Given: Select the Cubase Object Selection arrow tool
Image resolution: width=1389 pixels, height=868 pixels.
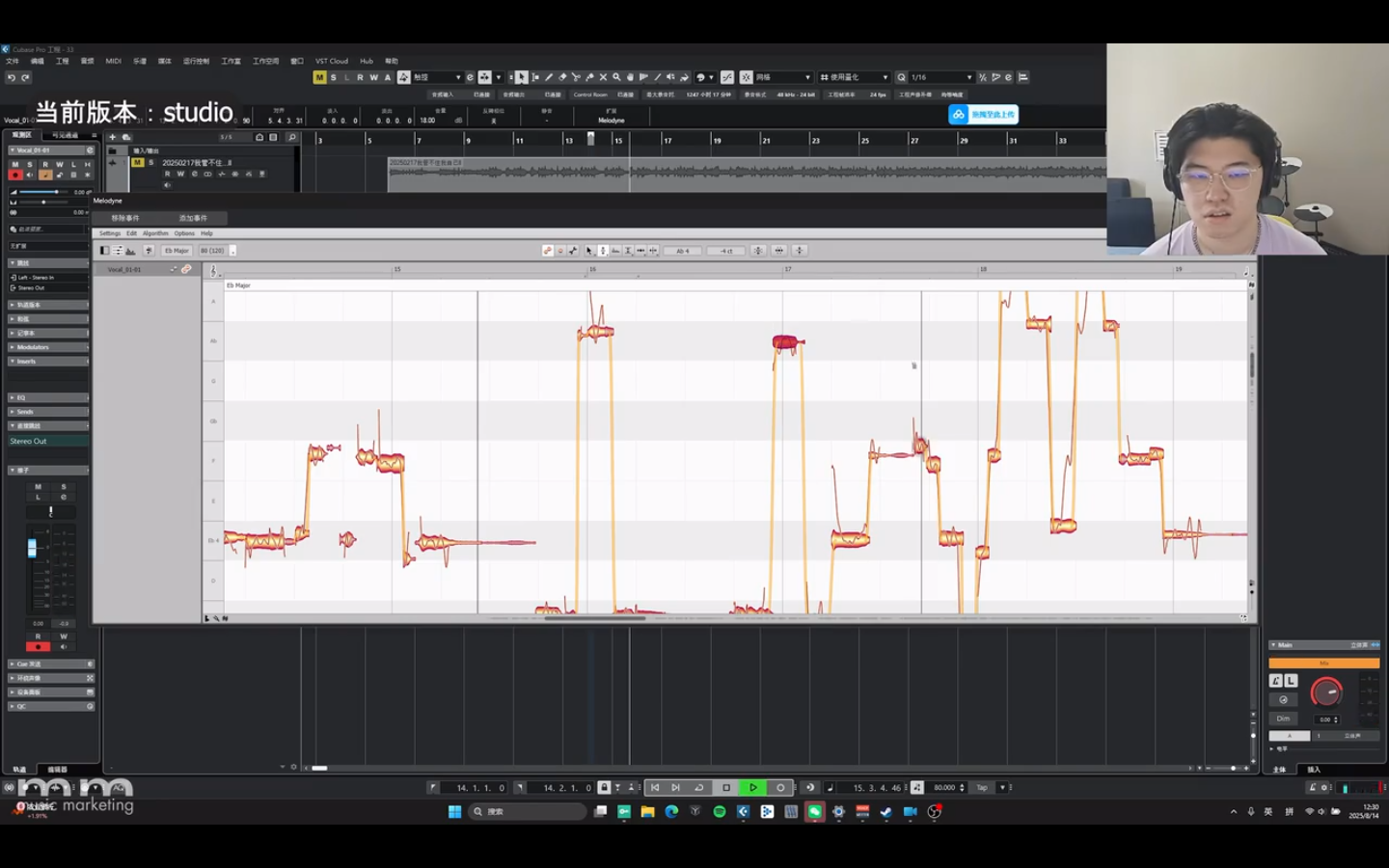Looking at the screenshot, I should tap(521, 77).
